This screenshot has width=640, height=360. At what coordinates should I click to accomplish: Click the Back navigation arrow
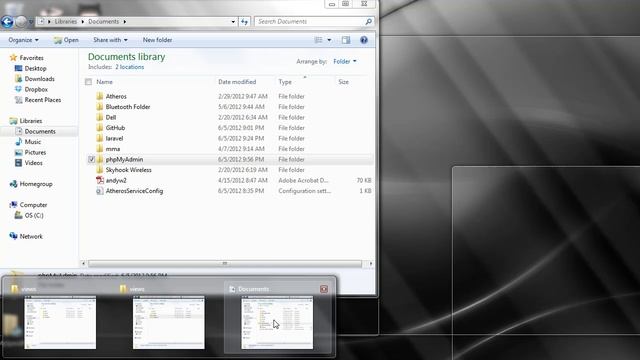(x=7, y=22)
